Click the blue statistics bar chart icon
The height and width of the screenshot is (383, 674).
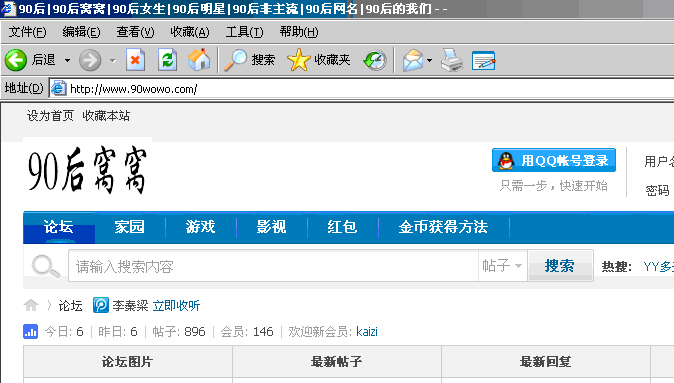(x=31, y=331)
